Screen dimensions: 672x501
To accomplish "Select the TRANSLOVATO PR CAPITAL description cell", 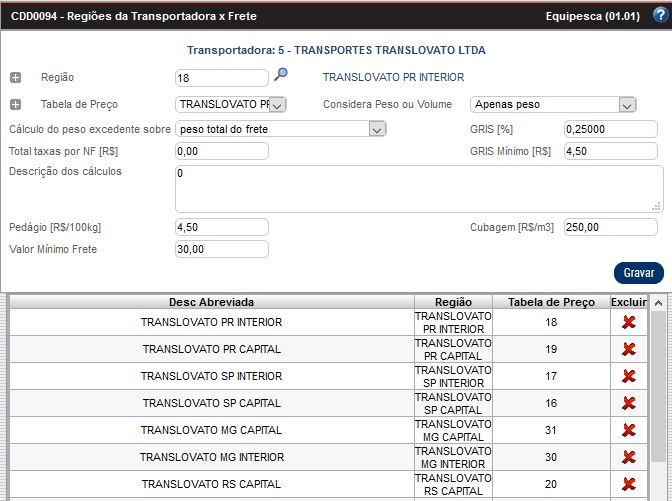I will pyautogui.click(x=212, y=349).
